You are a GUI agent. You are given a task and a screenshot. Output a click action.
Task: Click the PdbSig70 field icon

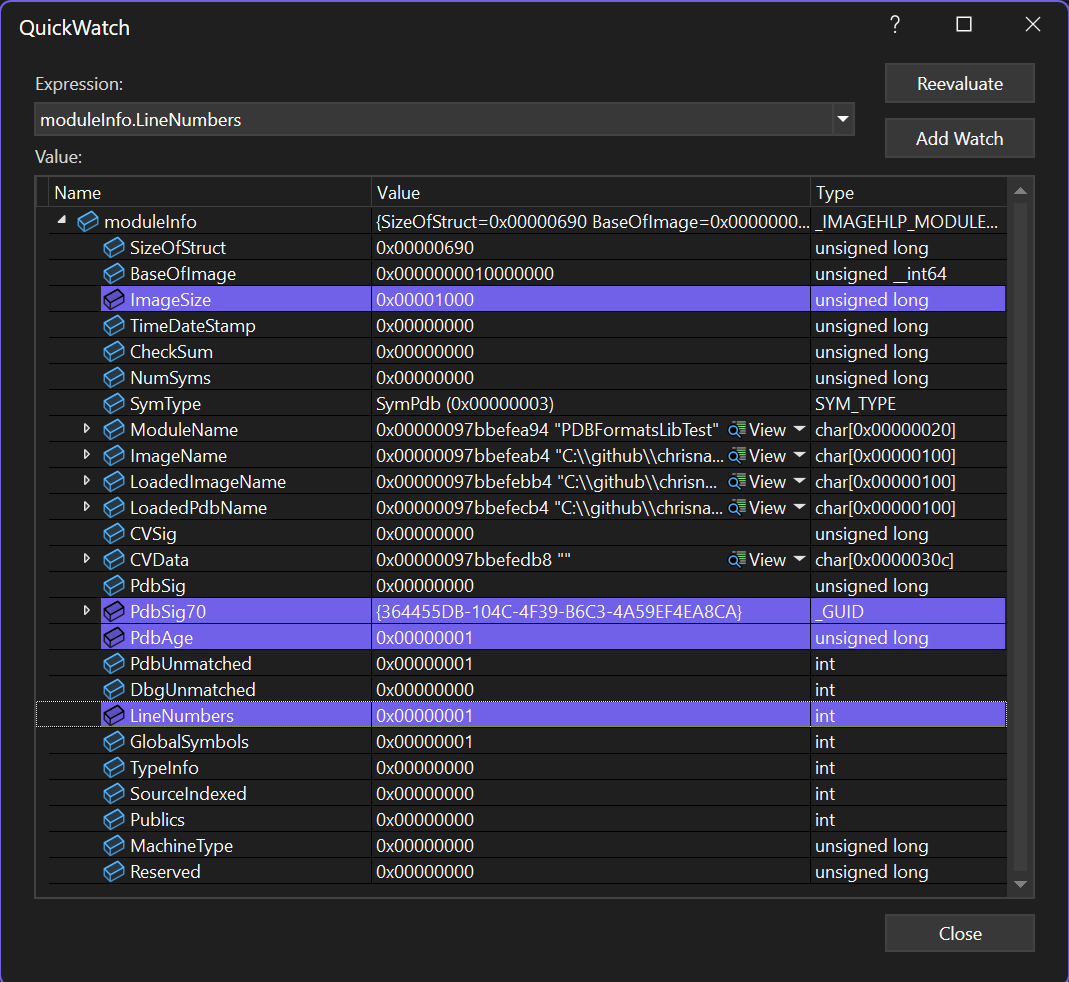[x=114, y=612]
